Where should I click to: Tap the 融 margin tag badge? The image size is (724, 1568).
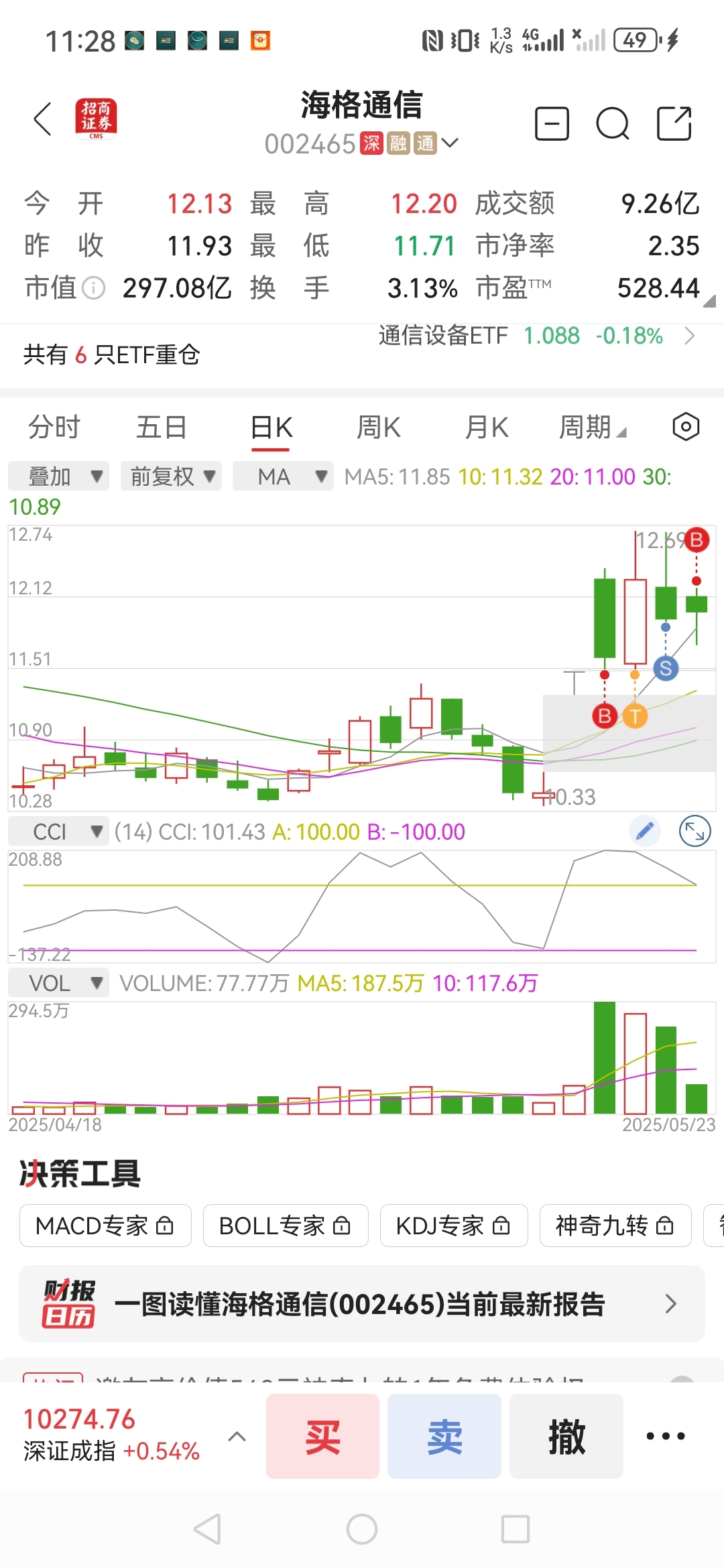pos(398,143)
